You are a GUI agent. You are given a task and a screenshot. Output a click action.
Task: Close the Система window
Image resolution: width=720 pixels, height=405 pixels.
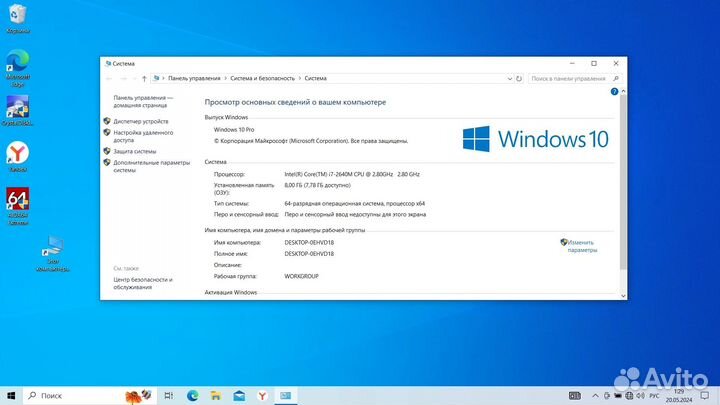coord(616,63)
